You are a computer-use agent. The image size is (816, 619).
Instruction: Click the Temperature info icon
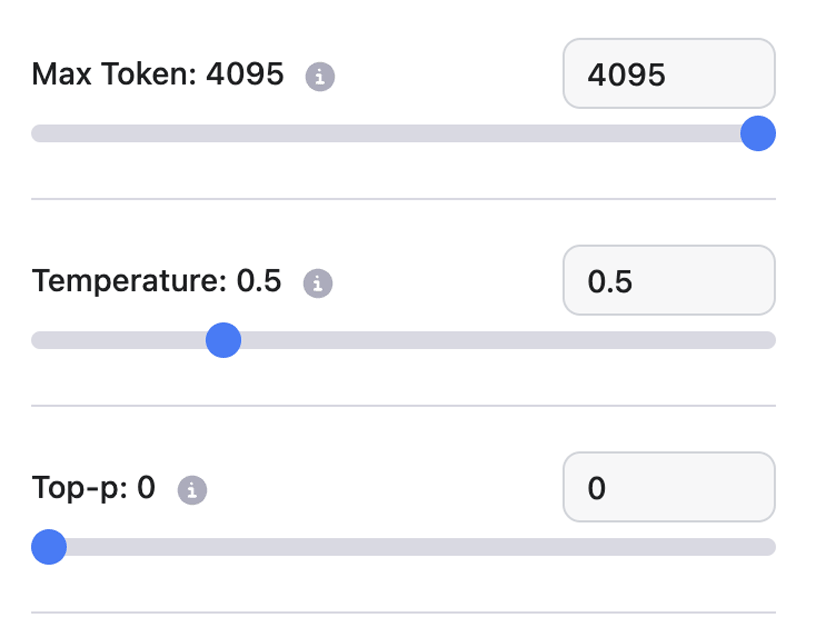point(318,283)
